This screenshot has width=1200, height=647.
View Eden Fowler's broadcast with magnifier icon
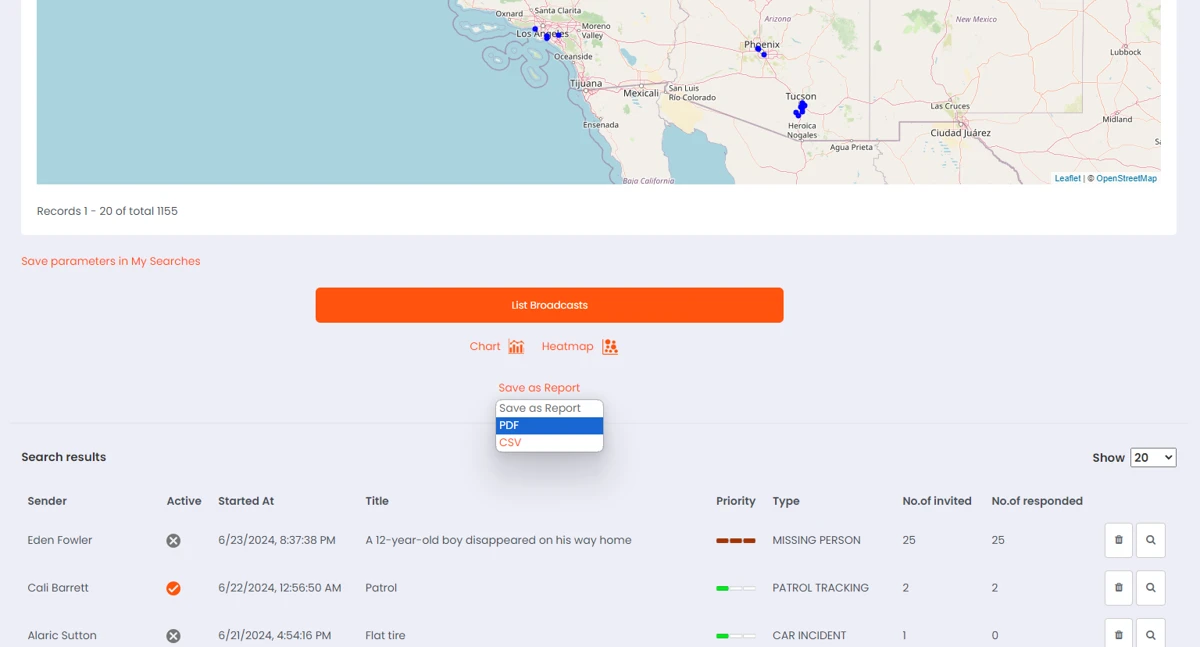click(x=1150, y=540)
